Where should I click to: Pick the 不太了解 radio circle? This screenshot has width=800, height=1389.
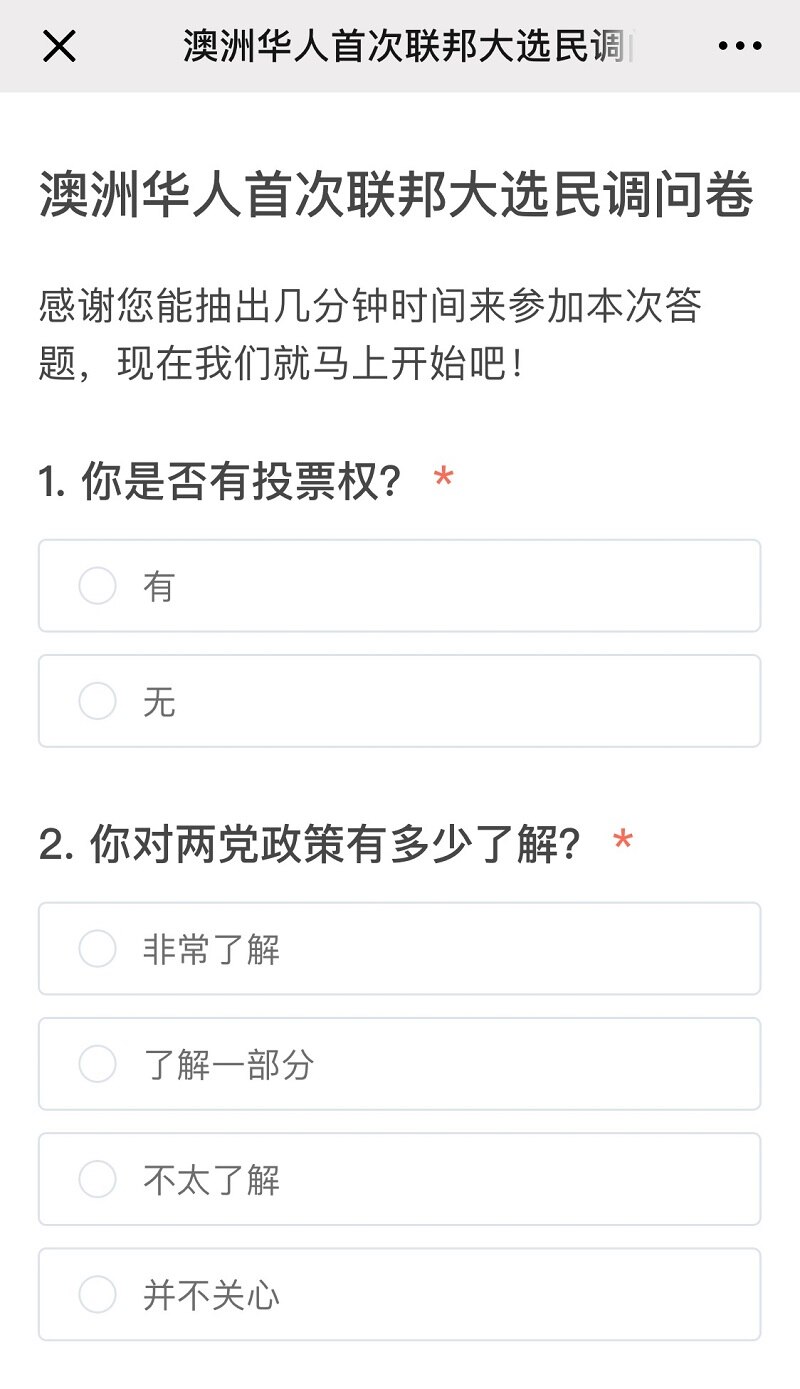tap(98, 1179)
